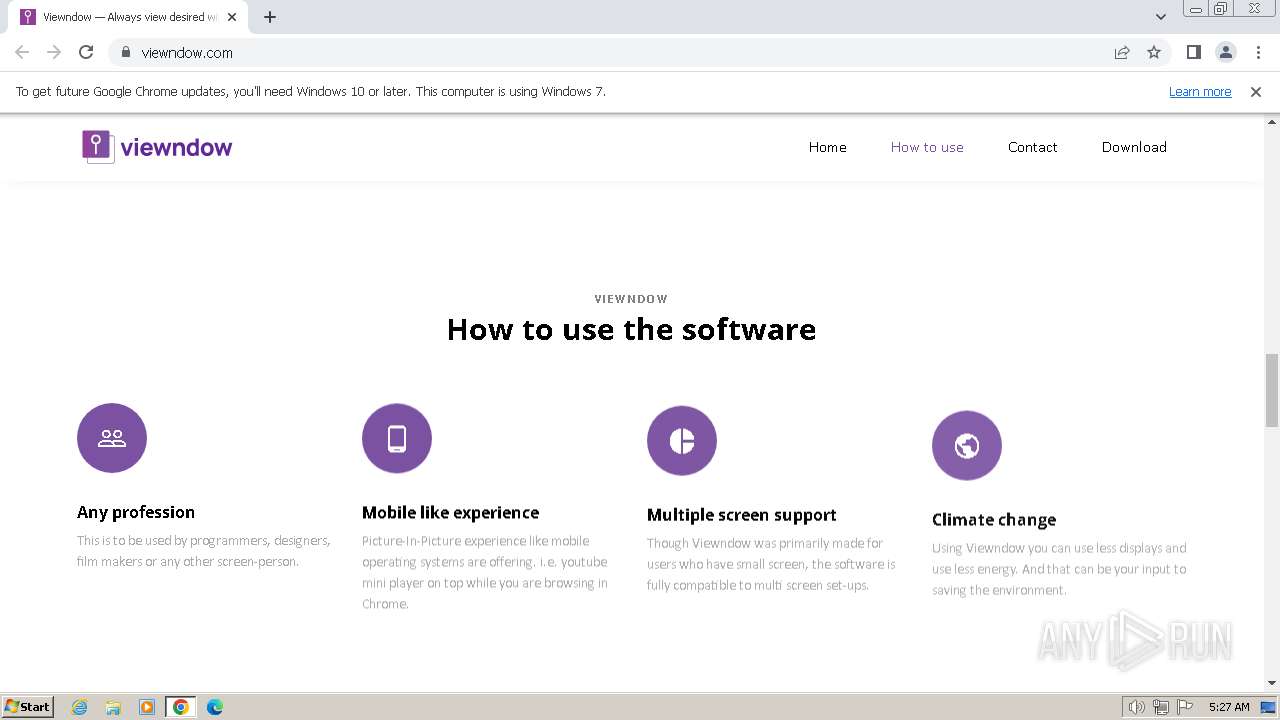1280x720 pixels.
Task: Bookmark this tab with the star icon
Action: [1154, 52]
